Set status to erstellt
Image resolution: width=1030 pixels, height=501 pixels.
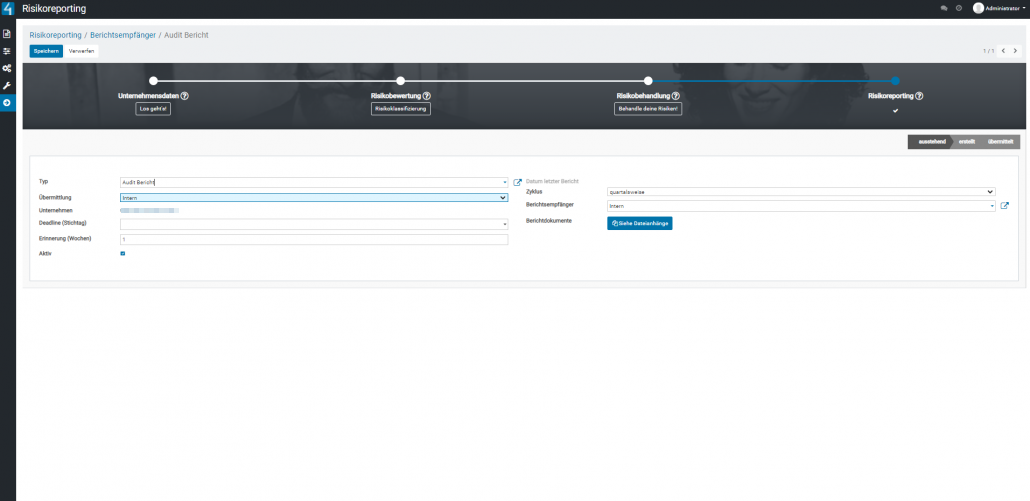[967, 142]
